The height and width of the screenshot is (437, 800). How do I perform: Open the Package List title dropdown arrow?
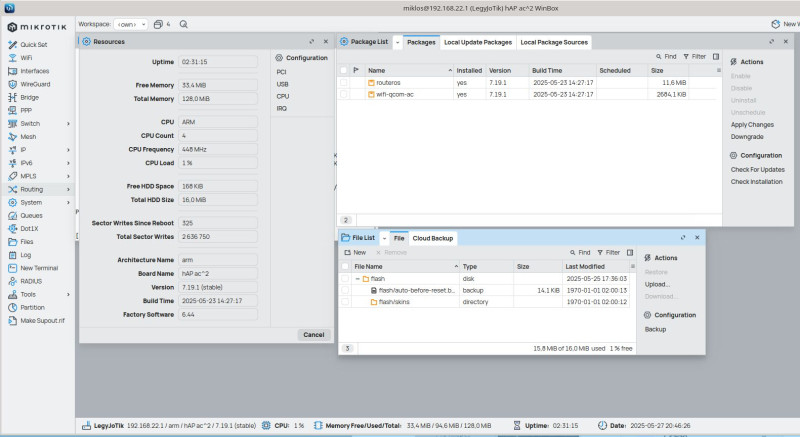[x=397, y=42]
